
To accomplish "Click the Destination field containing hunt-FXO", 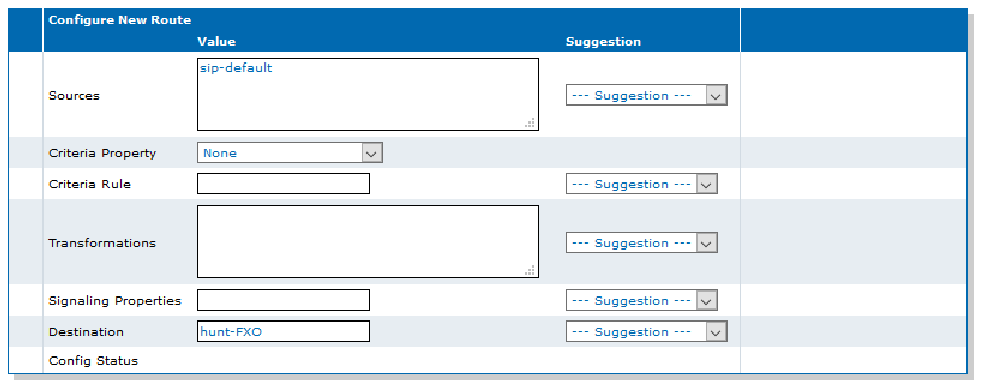I will tap(283, 331).
